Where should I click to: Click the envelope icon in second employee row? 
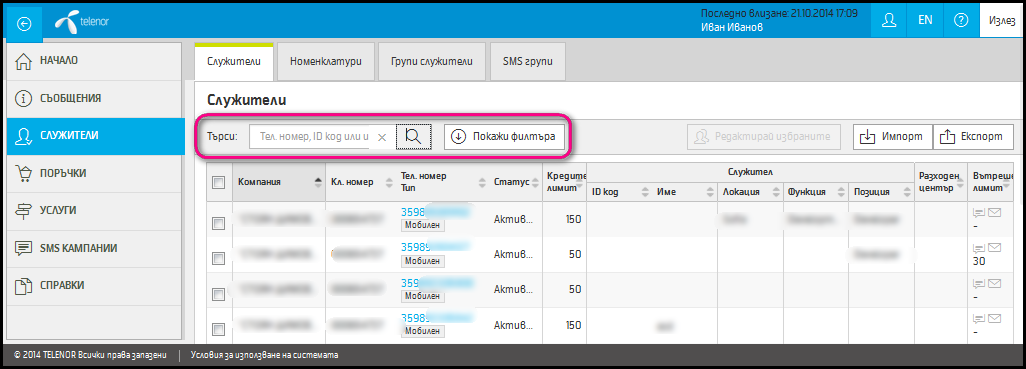click(995, 247)
